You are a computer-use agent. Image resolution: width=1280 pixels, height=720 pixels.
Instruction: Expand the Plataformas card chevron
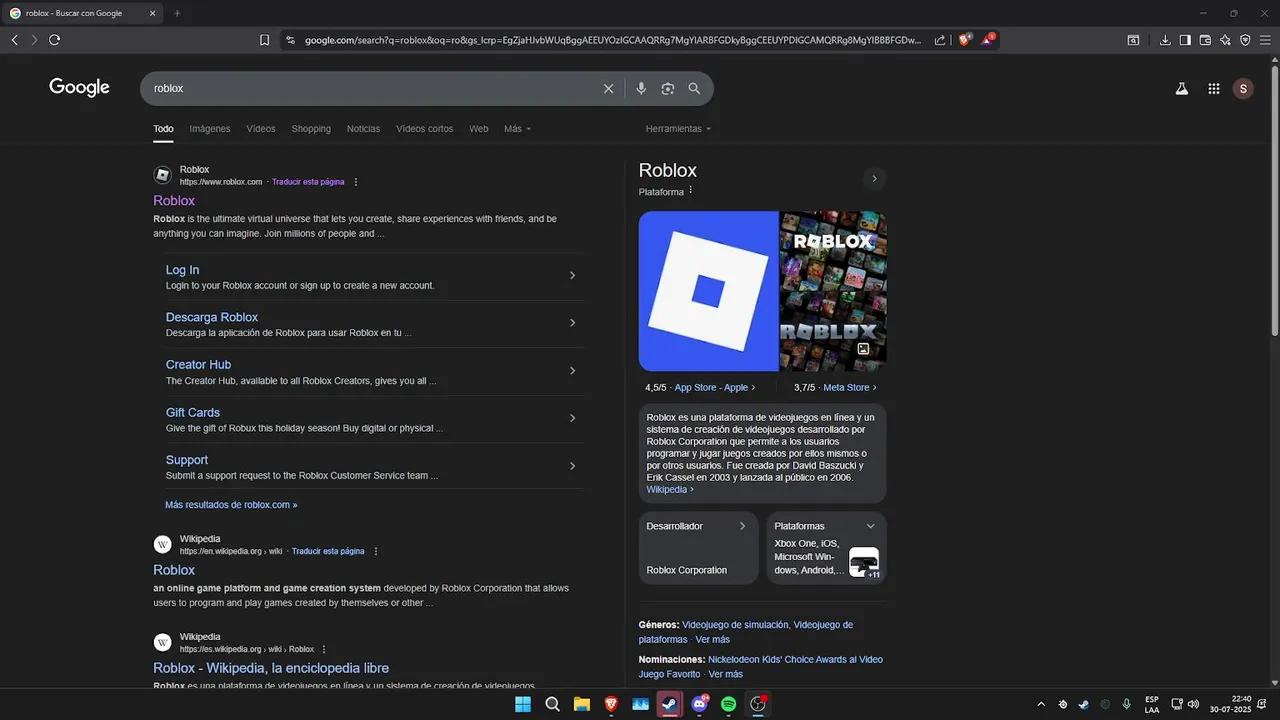tap(870, 526)
